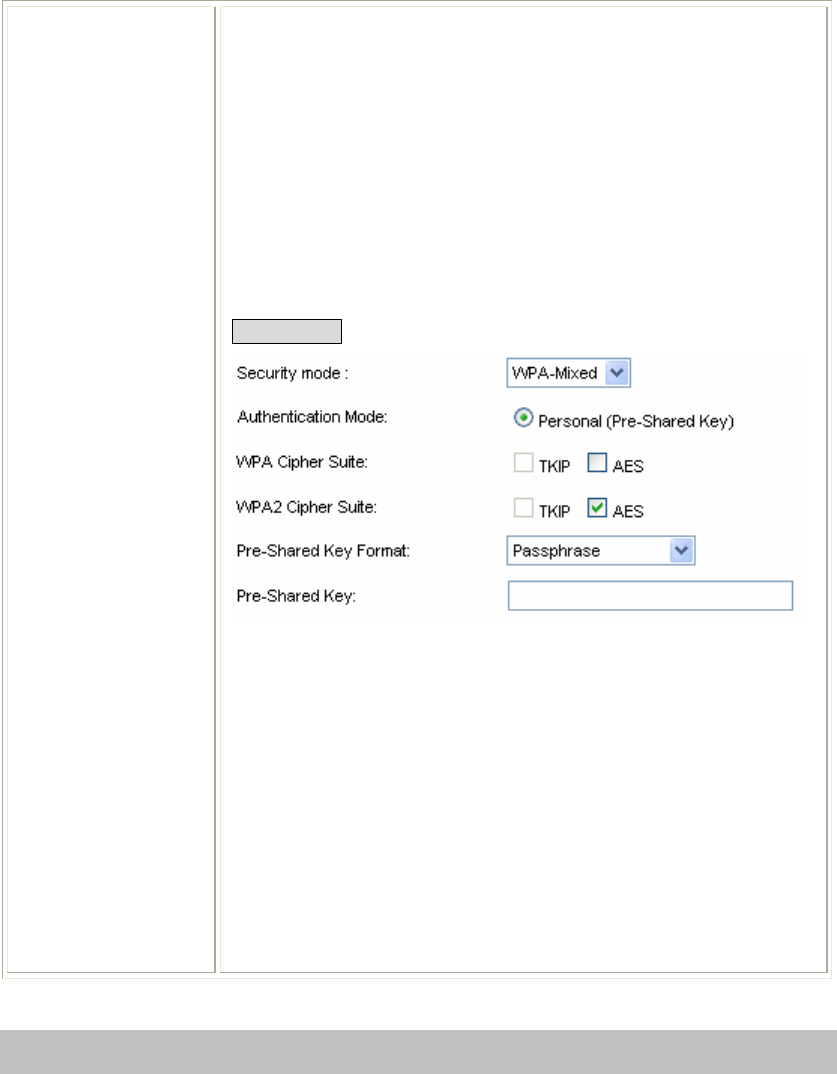Click the 'WPA Cipher Suite:' label
This screenshot has height=1074, width=837.
[302, 462]
